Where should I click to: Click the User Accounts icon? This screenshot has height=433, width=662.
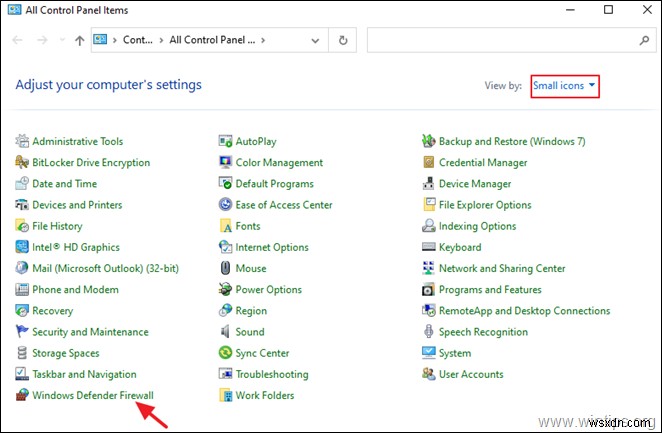(429, 374)
